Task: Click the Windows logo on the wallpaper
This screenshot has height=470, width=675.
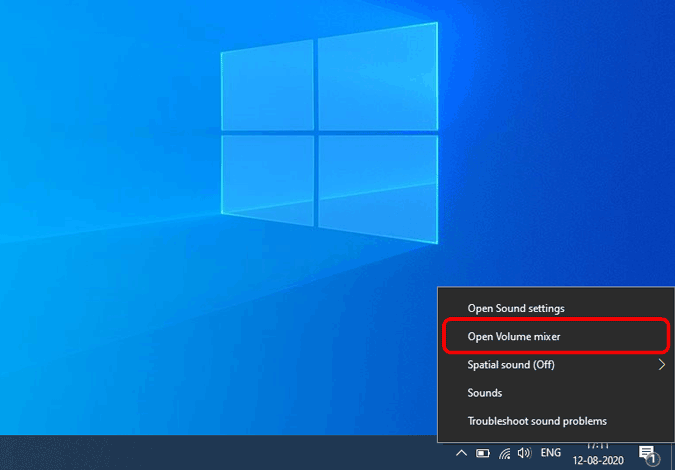Action: tap(329, 133)
